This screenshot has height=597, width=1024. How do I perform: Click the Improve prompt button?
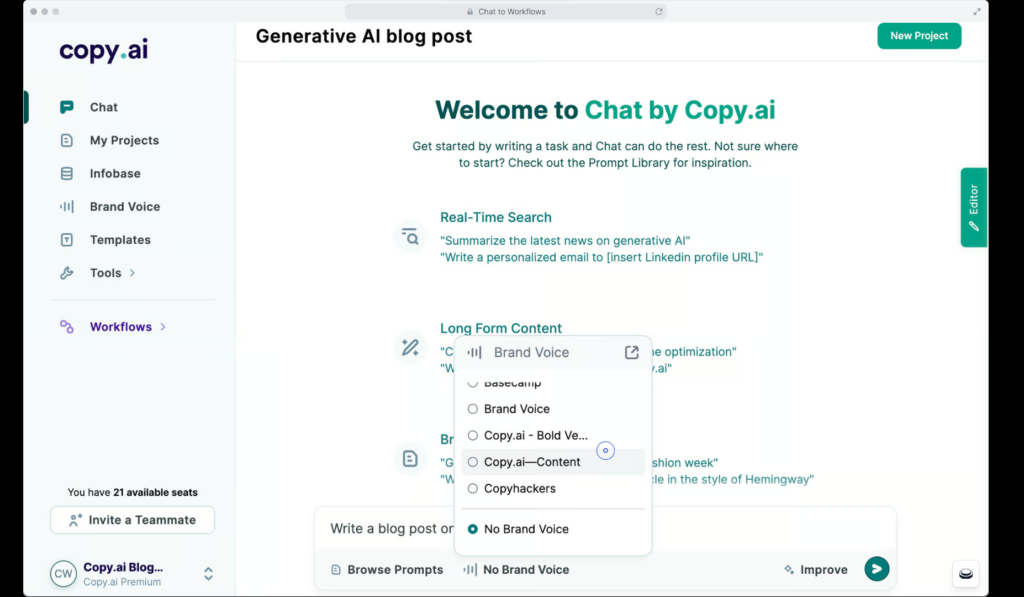[816, 570]
